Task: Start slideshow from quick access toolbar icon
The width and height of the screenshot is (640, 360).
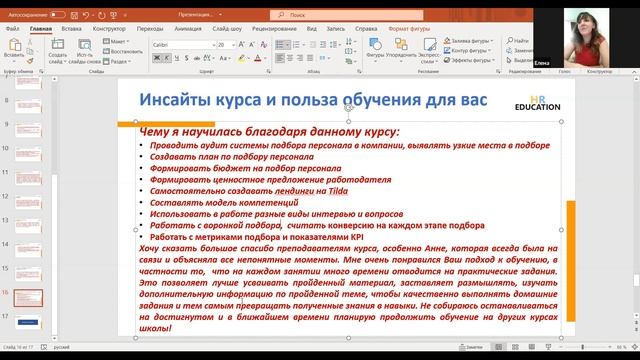Action: 114,15
